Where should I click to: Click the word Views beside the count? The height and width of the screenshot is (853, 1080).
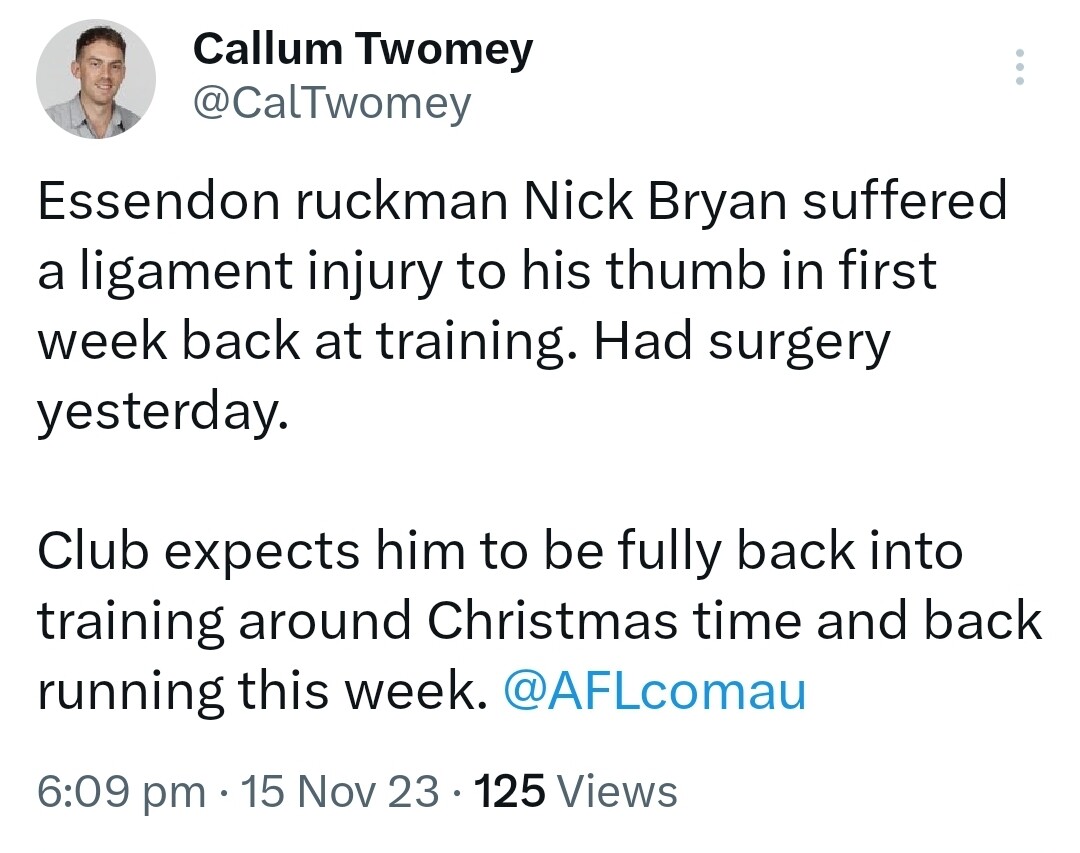coord(617,791)
